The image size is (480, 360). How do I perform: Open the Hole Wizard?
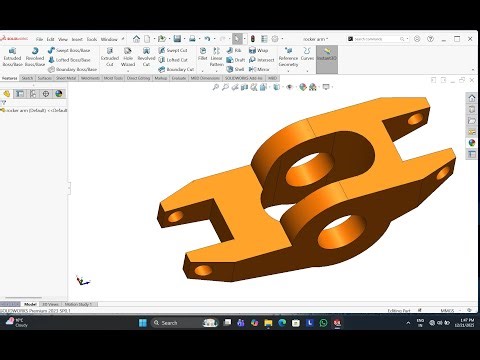(128, 57)
